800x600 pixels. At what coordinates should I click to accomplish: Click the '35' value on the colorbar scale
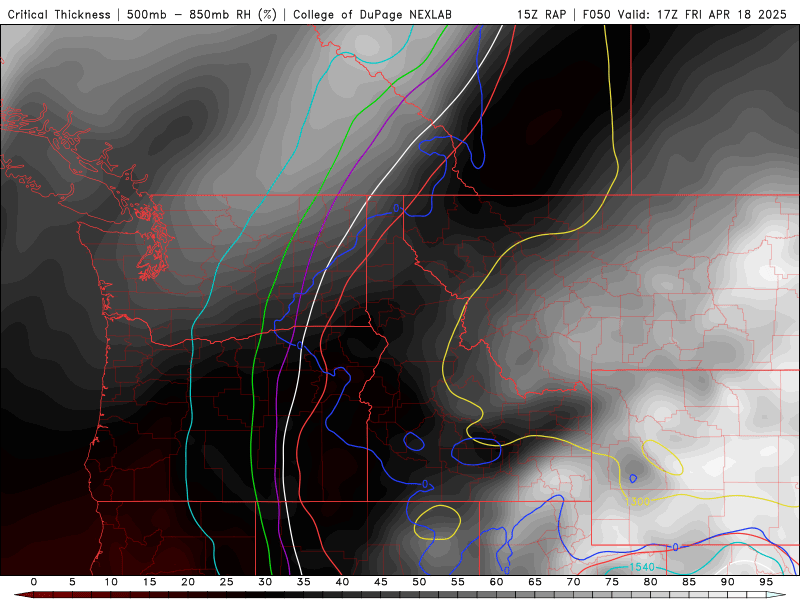[x=304, y=582]
